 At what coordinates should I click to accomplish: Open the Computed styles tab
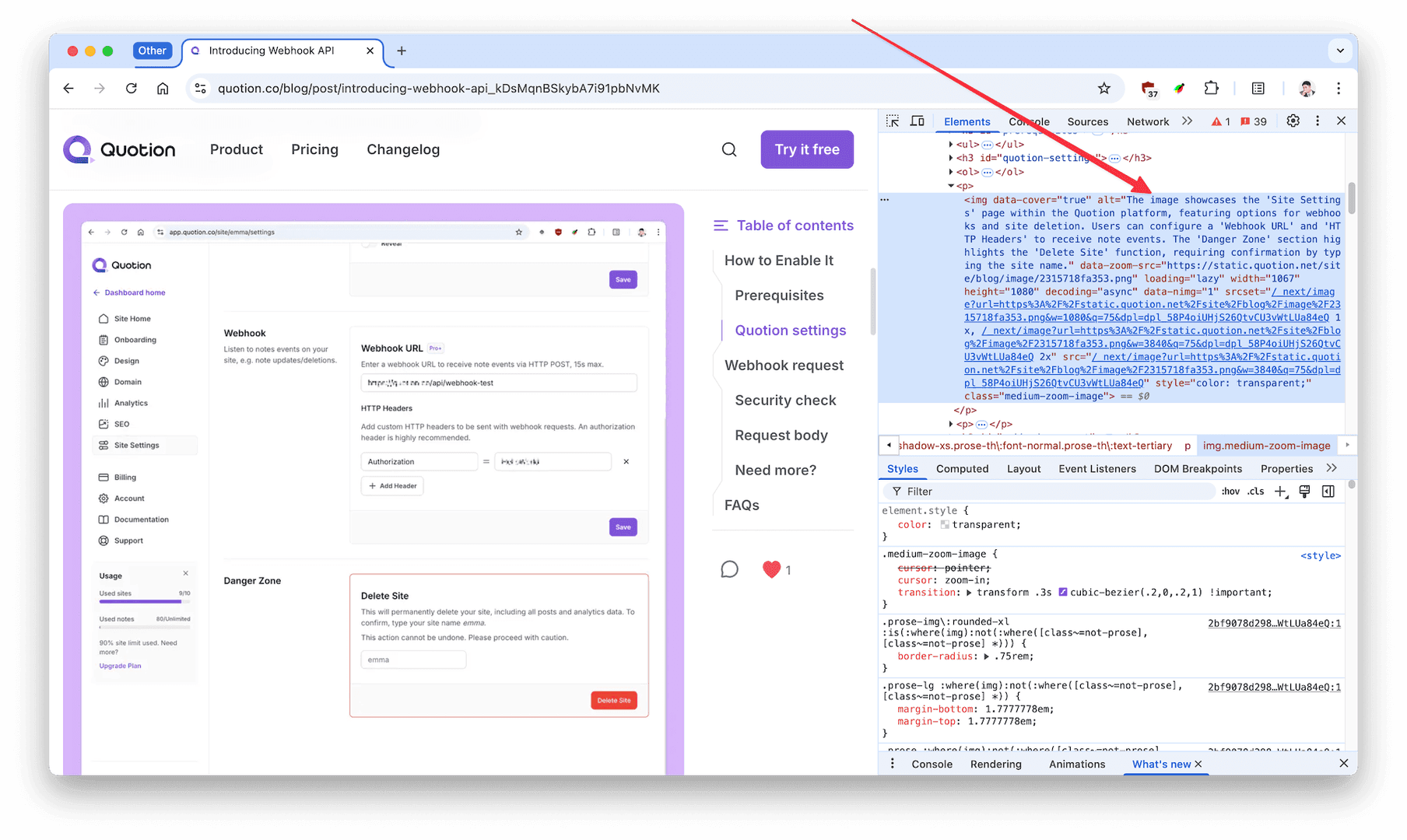click(x=962, y=468)
